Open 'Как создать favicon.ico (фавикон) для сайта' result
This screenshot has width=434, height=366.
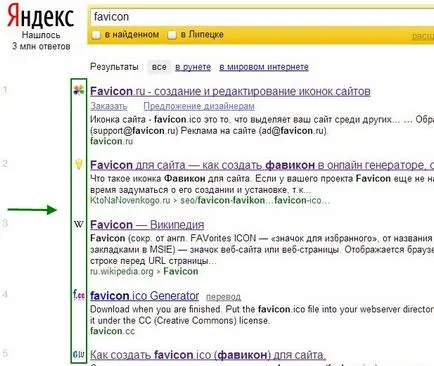click(x=208, y=355)
